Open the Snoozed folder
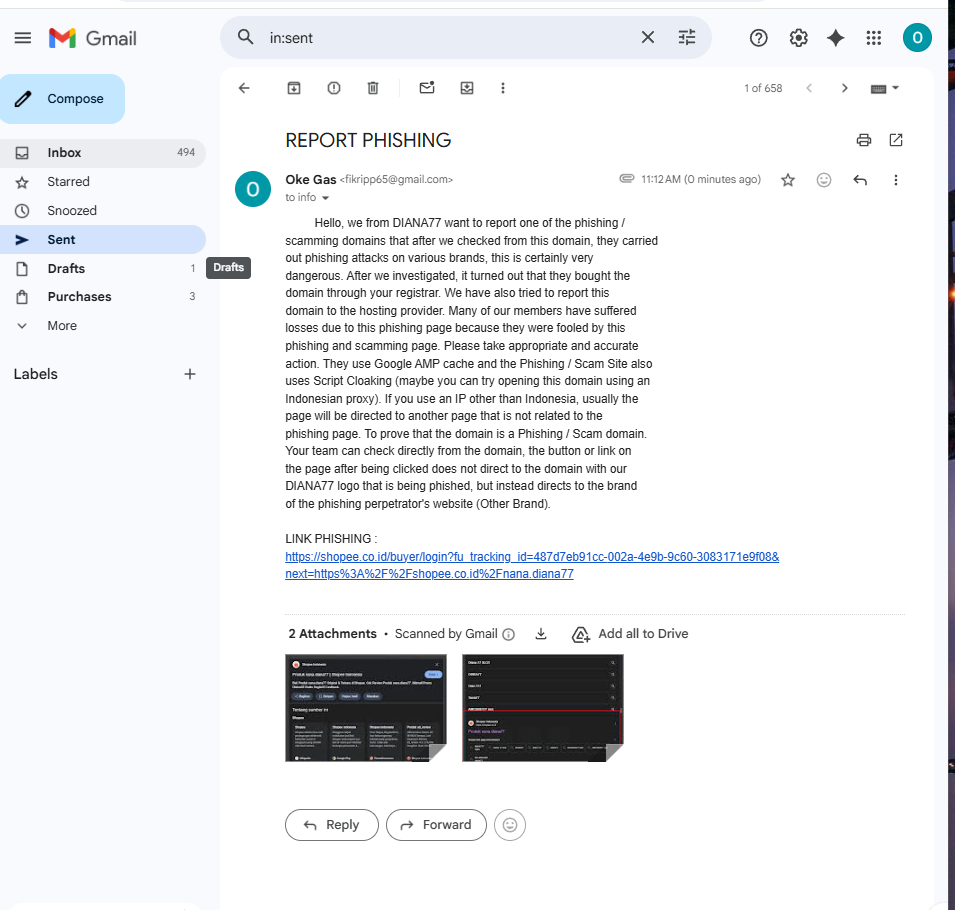955x910 pixels. click(x=102, y=211)
